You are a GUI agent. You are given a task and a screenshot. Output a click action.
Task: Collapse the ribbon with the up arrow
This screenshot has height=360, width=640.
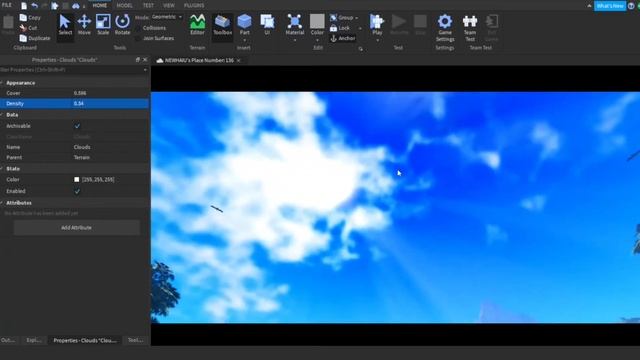tap(589, 6)
